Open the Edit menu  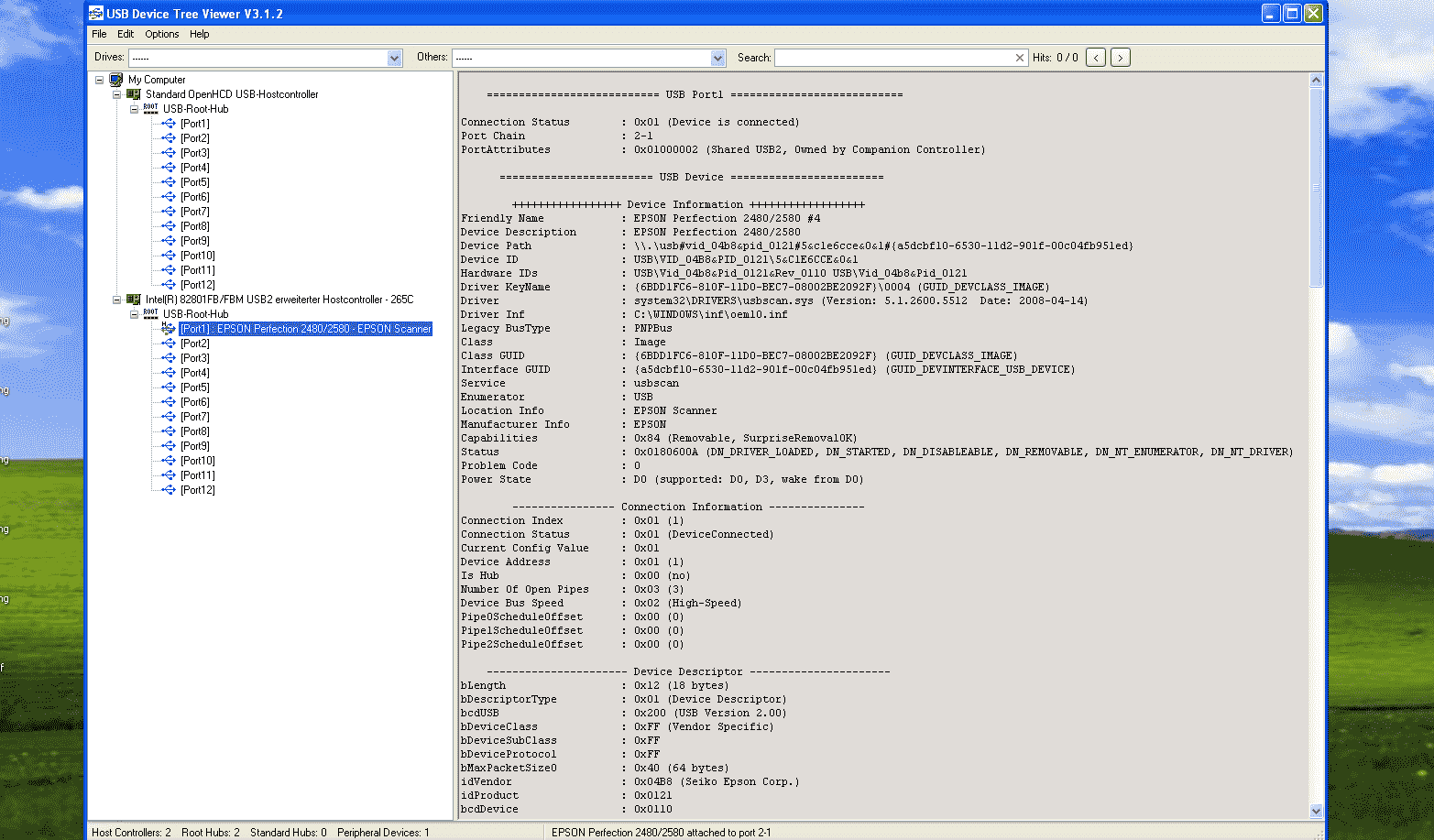point(126,34)
